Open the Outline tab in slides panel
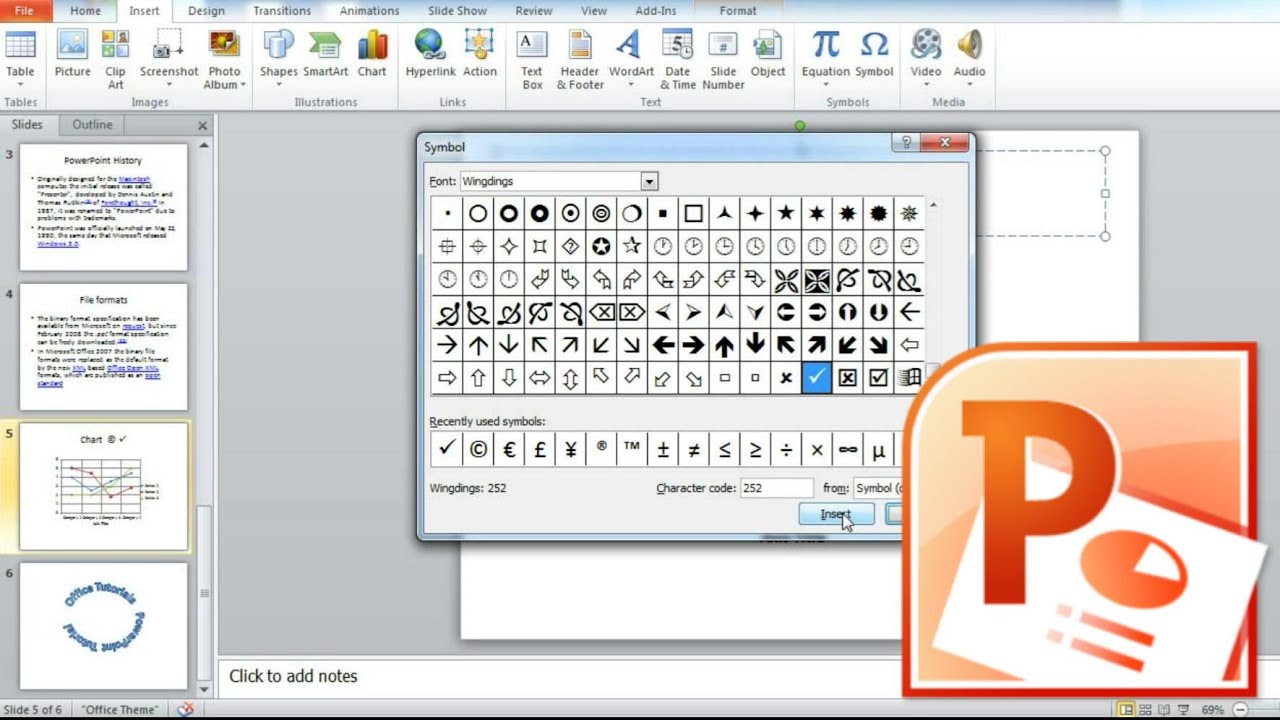Image resolution: width=1280 pixels, height=720 pixels. click(91, 124)
